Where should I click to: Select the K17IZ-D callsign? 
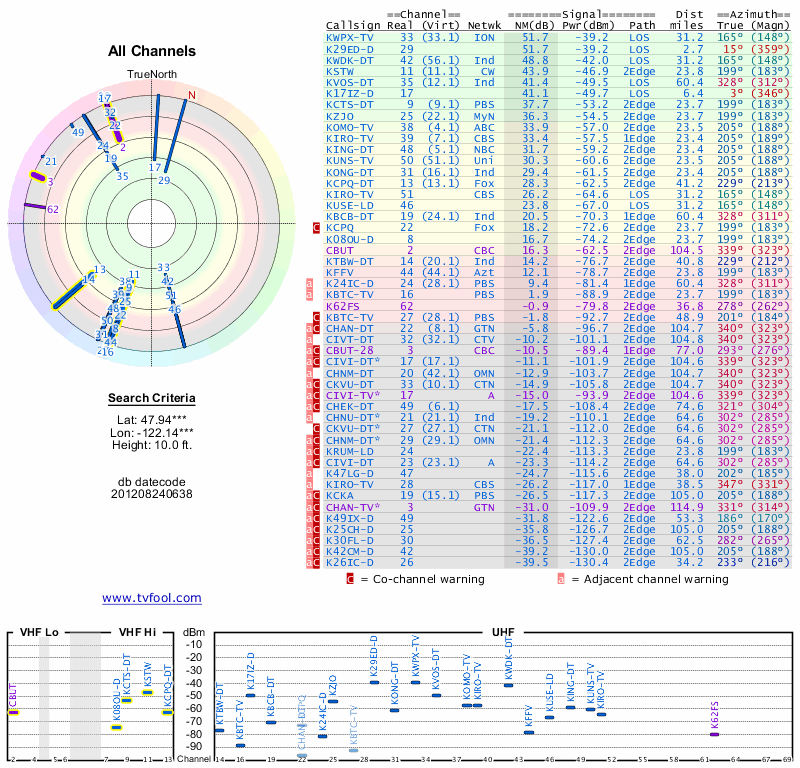349,94
